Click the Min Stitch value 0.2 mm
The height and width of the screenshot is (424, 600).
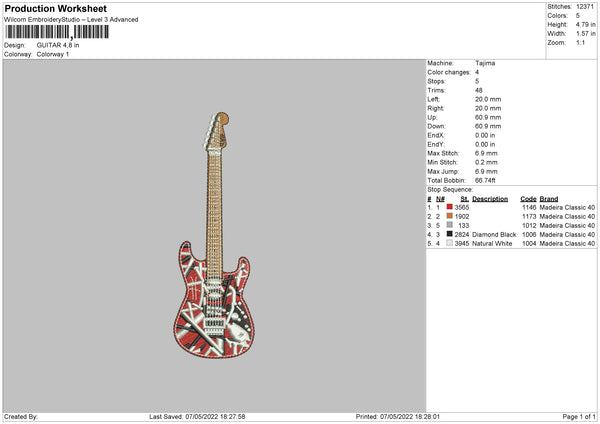coord(486,162)
